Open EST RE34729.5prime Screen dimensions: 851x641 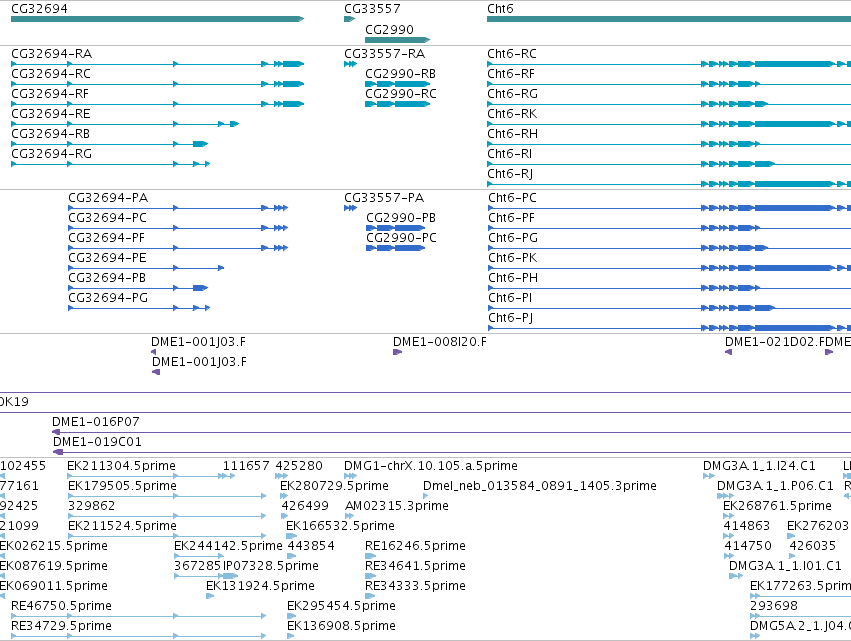point(138,636)
